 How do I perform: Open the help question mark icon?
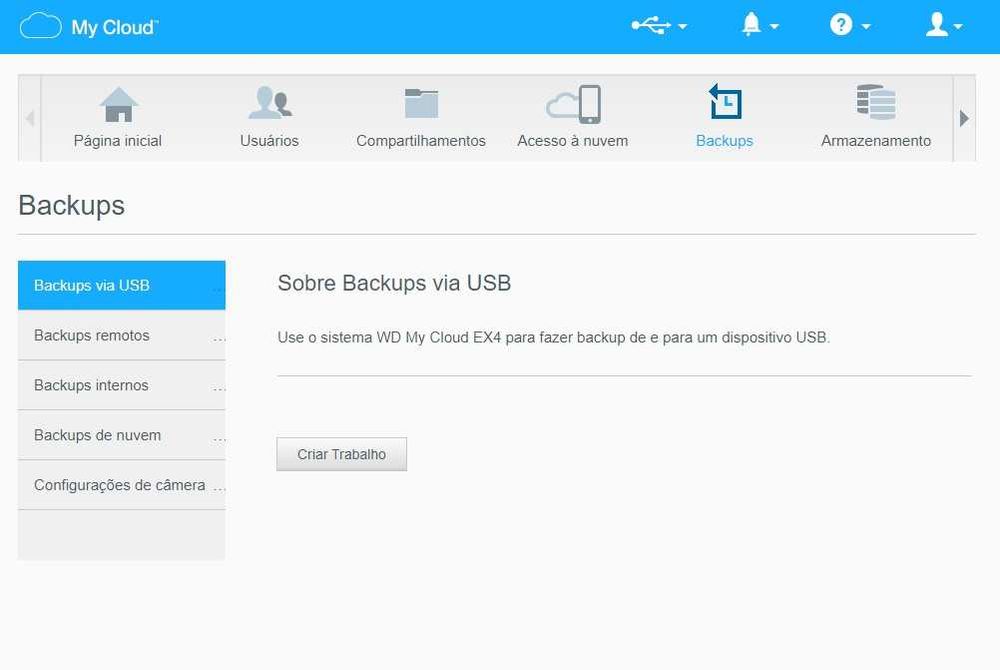point(841,25)
